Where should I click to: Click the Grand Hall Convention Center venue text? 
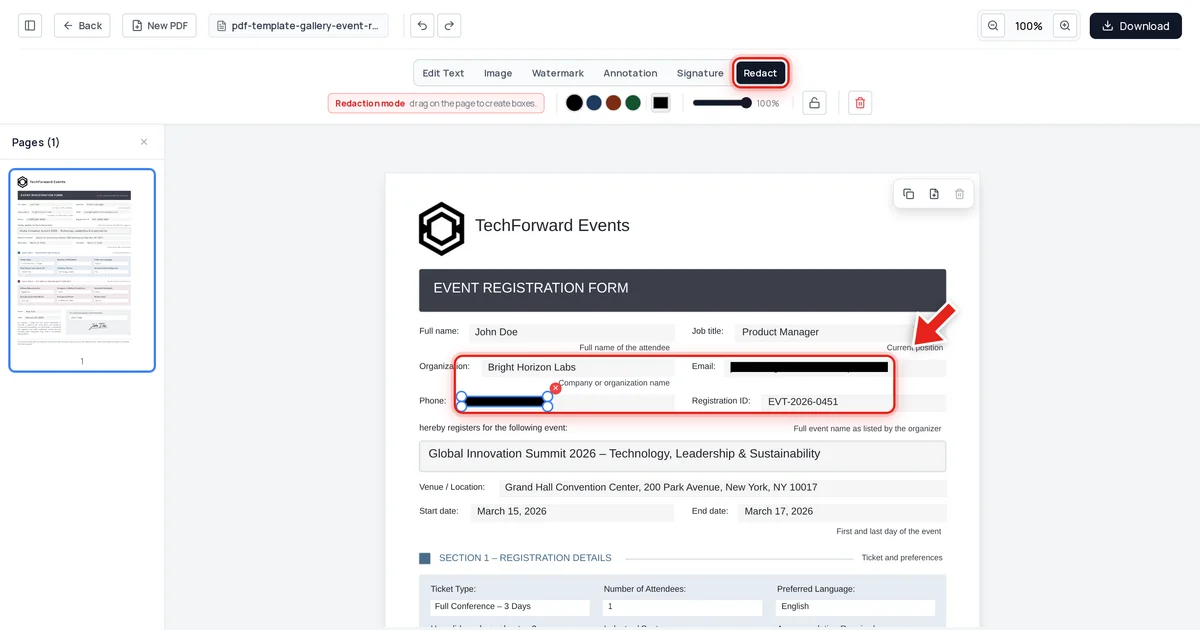(x=661, y=487)
